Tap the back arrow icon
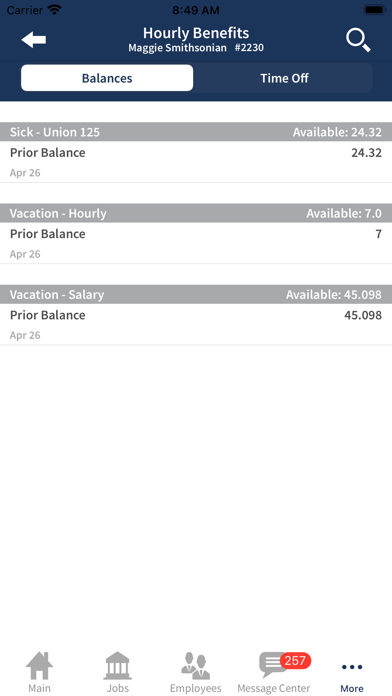Screen dimensions: 392x696 tap(34, 40)
